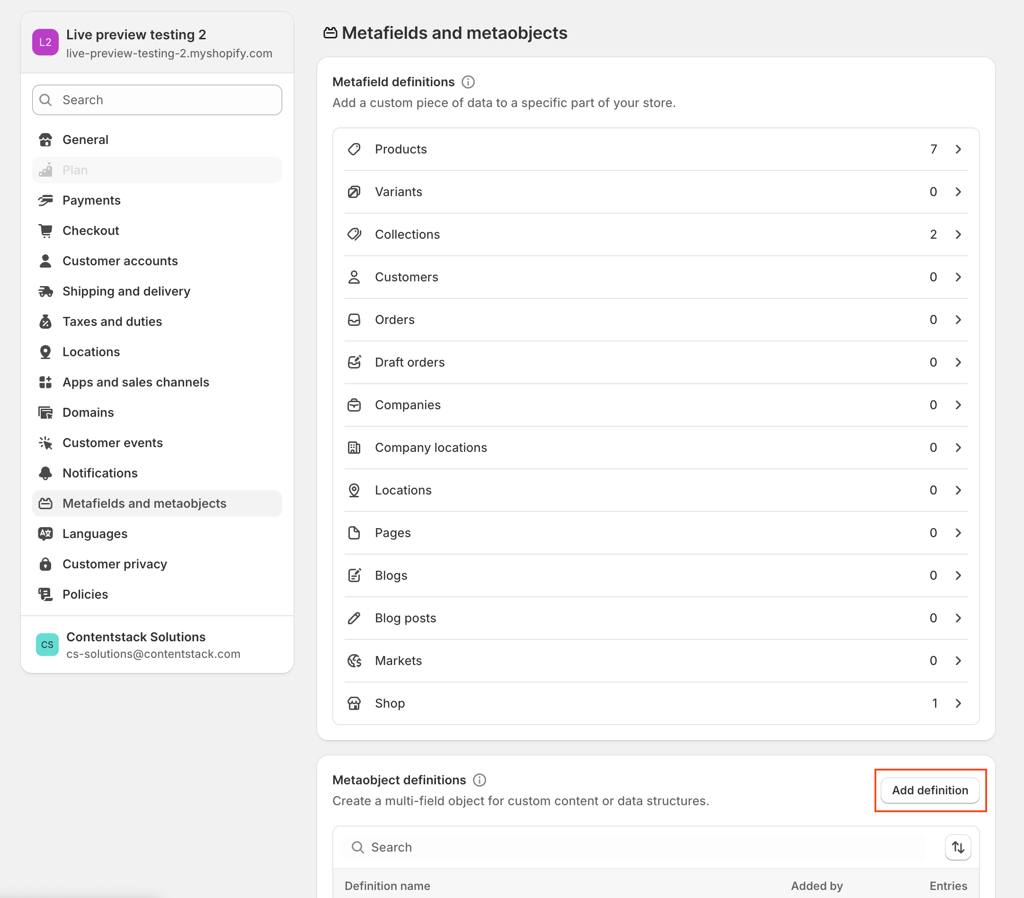Expand the Variants row chevron

click(958, 192)
